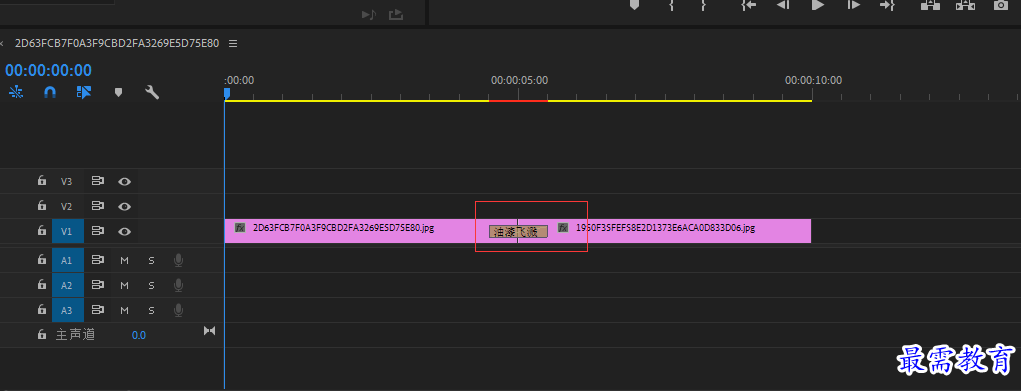Click the export icon in the left panel
Viewport: 1021px width, 391px height.
pos(396,14)
